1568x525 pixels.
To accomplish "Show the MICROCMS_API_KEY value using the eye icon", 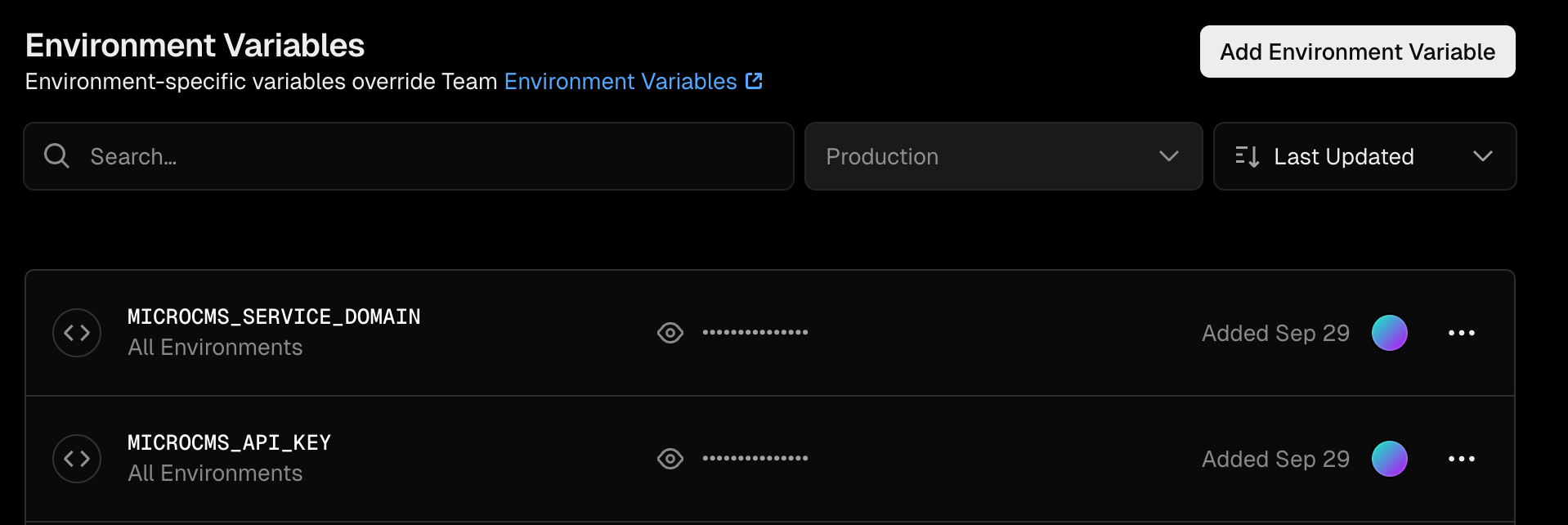I will point(670,459).
